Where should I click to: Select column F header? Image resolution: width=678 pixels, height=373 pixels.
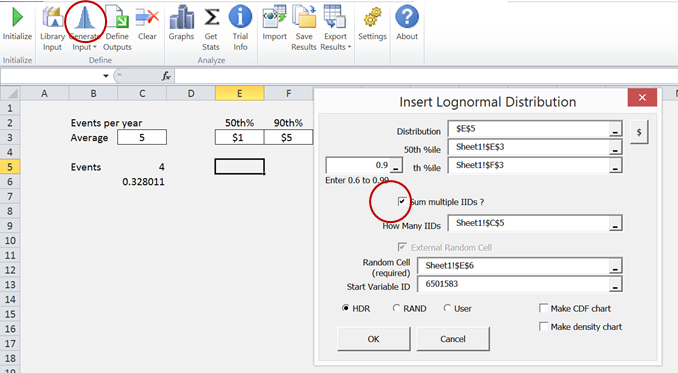pyautogui.click(x=288, y=93)
